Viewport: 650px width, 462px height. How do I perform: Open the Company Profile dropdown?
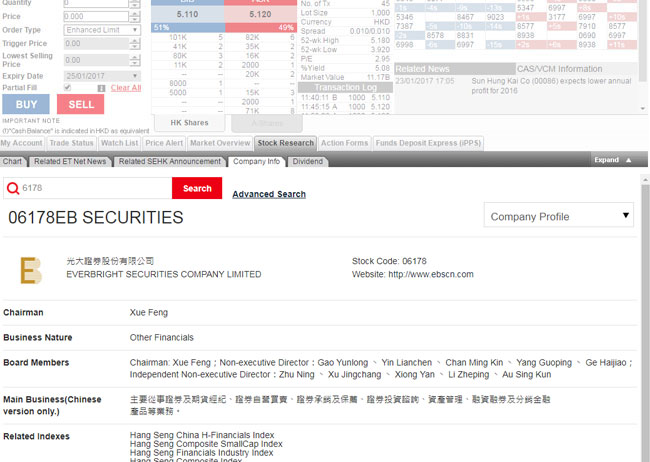[558, 215]
